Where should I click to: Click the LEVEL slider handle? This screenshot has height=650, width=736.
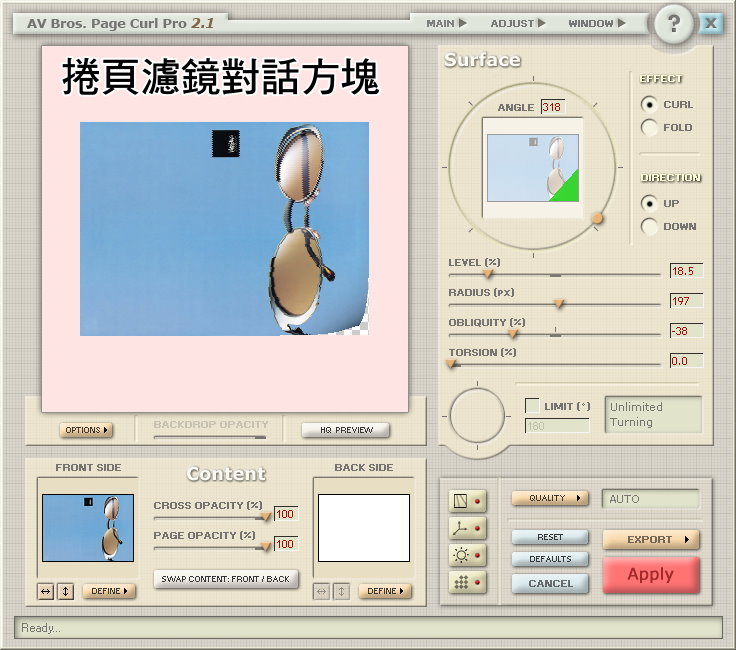(488, 274)
